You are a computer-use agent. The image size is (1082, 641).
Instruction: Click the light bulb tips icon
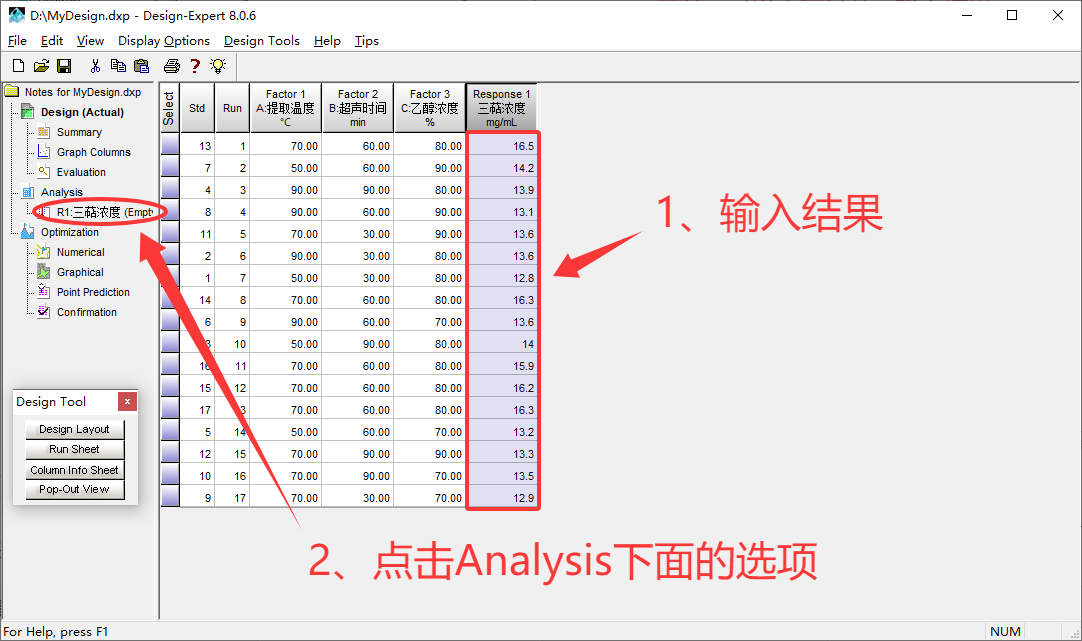pyautogui.click(x=217, y=66)
